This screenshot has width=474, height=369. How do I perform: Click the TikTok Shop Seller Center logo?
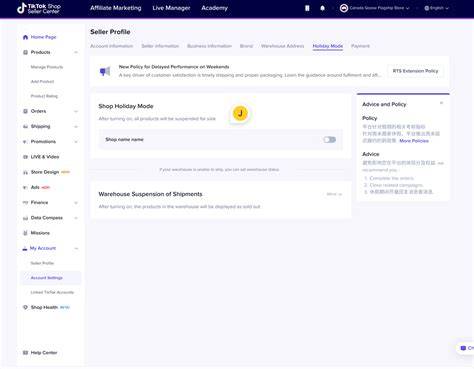click(39, 8)
